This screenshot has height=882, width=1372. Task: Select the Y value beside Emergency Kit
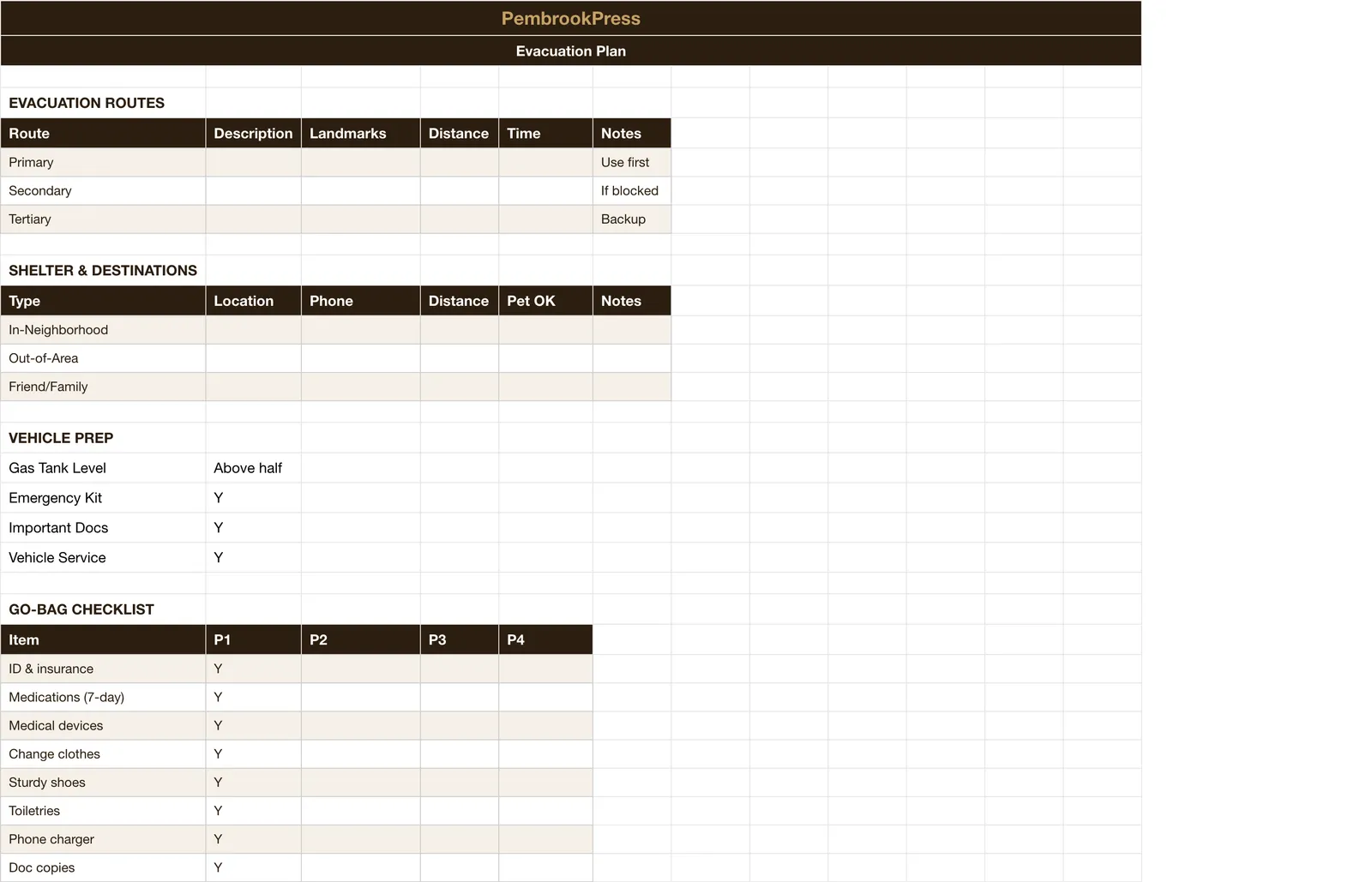click(253, 498)
